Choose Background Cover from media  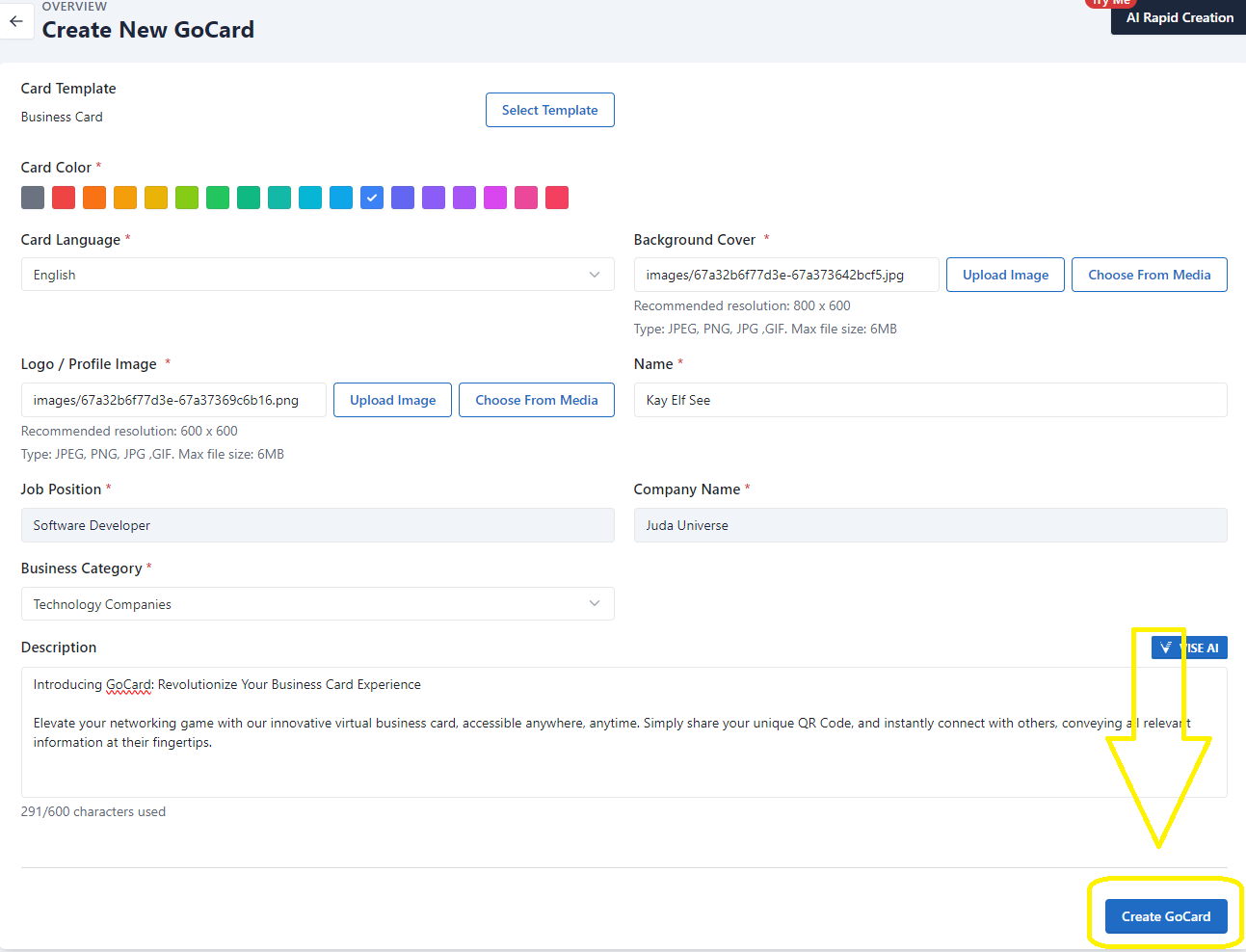pyautogui.click(x=1149, y=275)
